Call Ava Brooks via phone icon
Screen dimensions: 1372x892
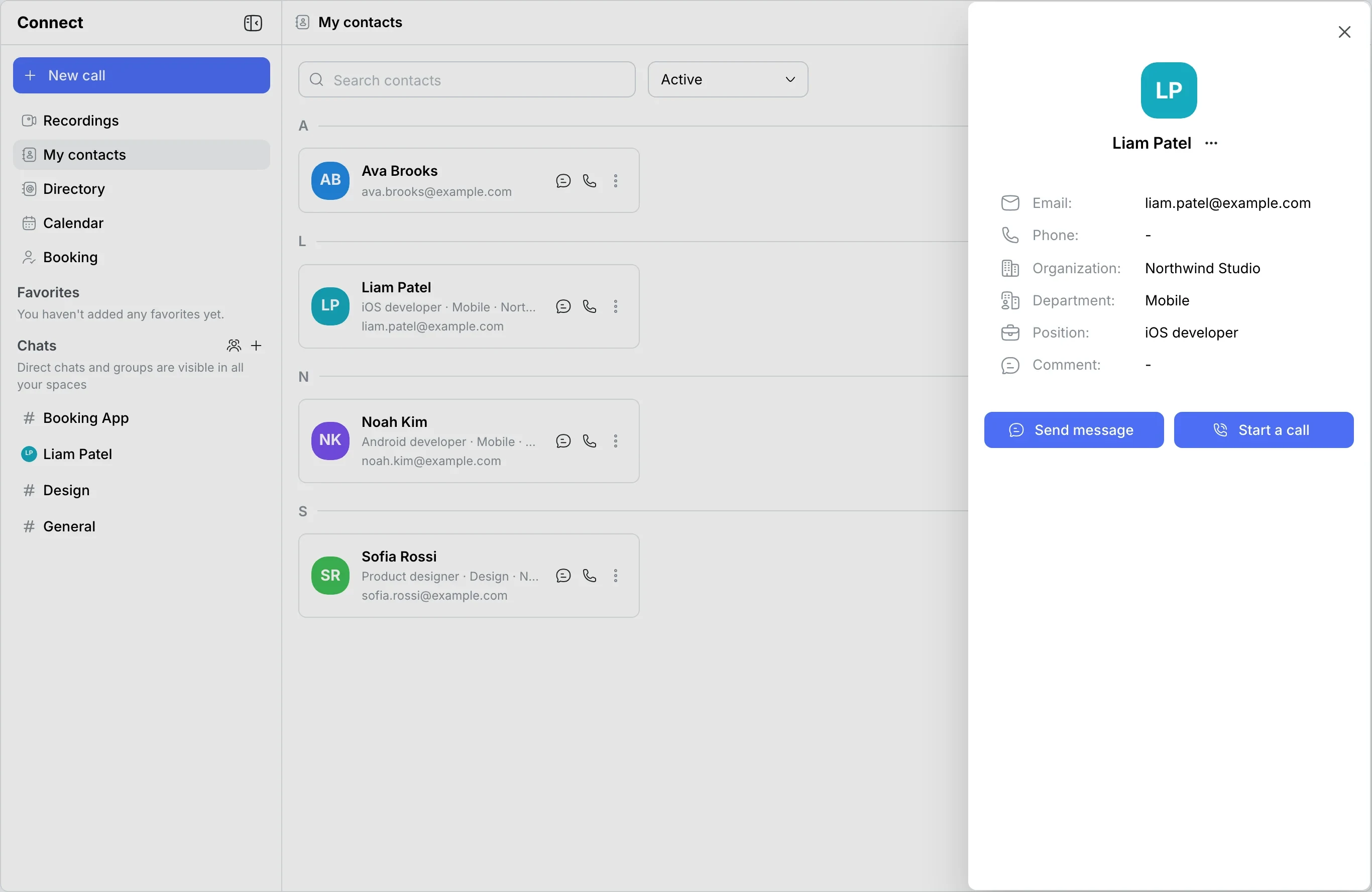pos(589,181)
